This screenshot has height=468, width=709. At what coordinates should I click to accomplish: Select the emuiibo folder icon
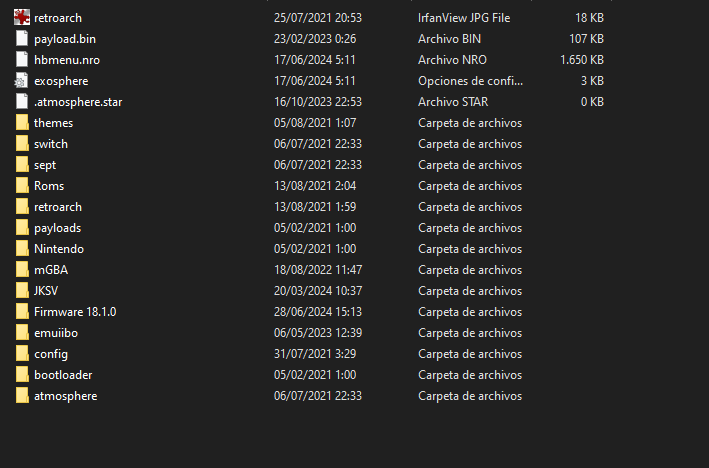22,332
